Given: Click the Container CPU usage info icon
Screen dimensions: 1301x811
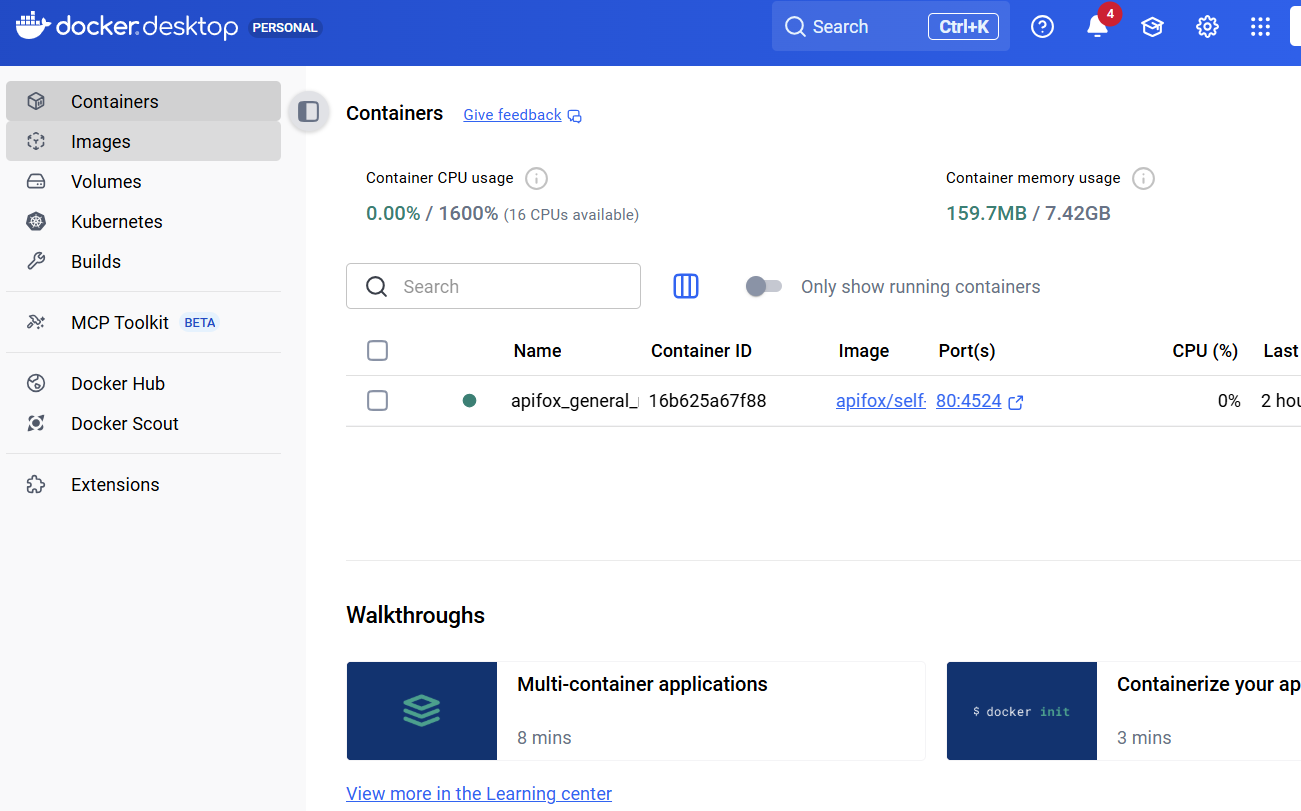Looking at the screenshot, I should 537,179.
